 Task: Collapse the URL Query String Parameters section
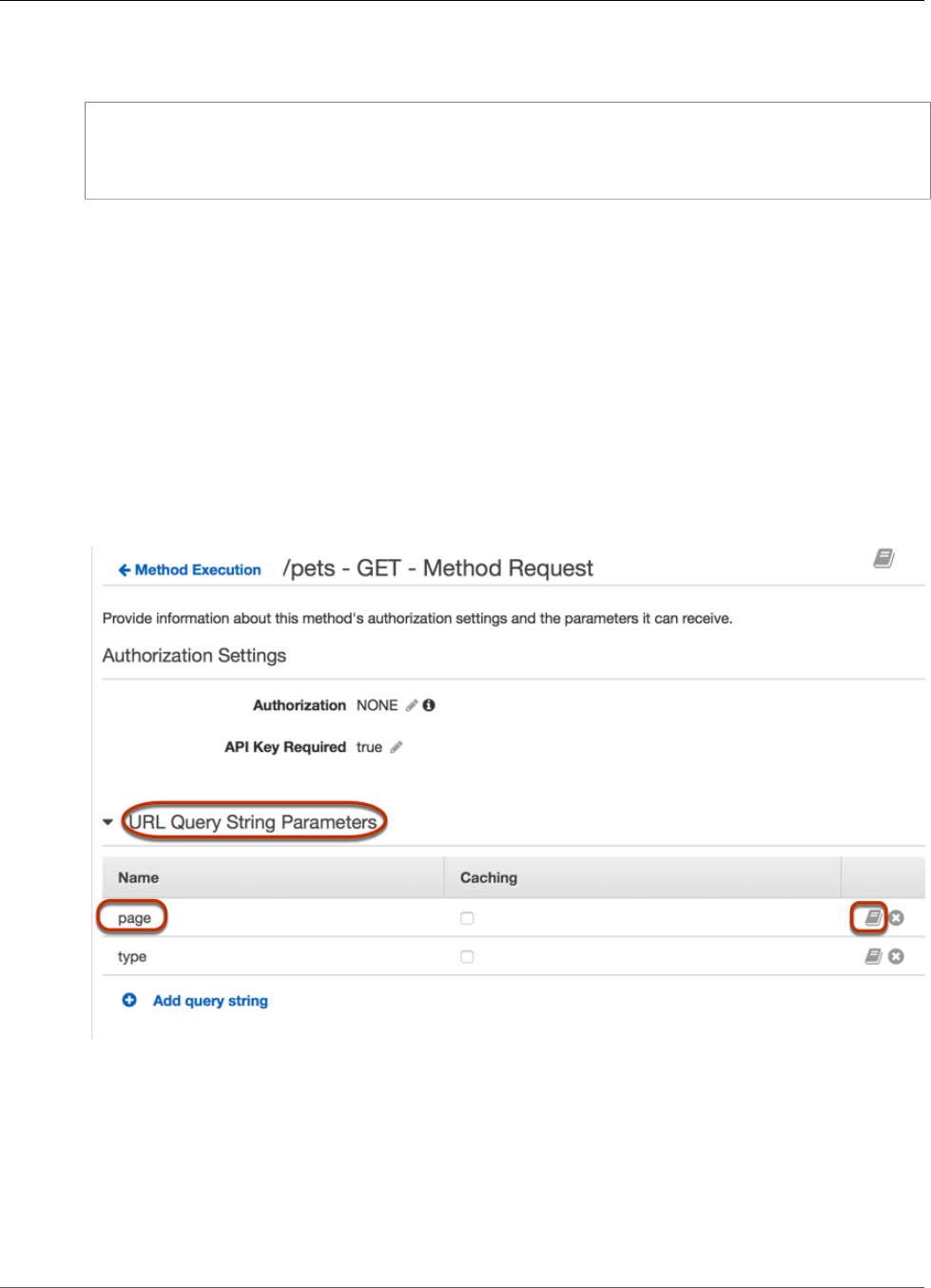[108, 822]
